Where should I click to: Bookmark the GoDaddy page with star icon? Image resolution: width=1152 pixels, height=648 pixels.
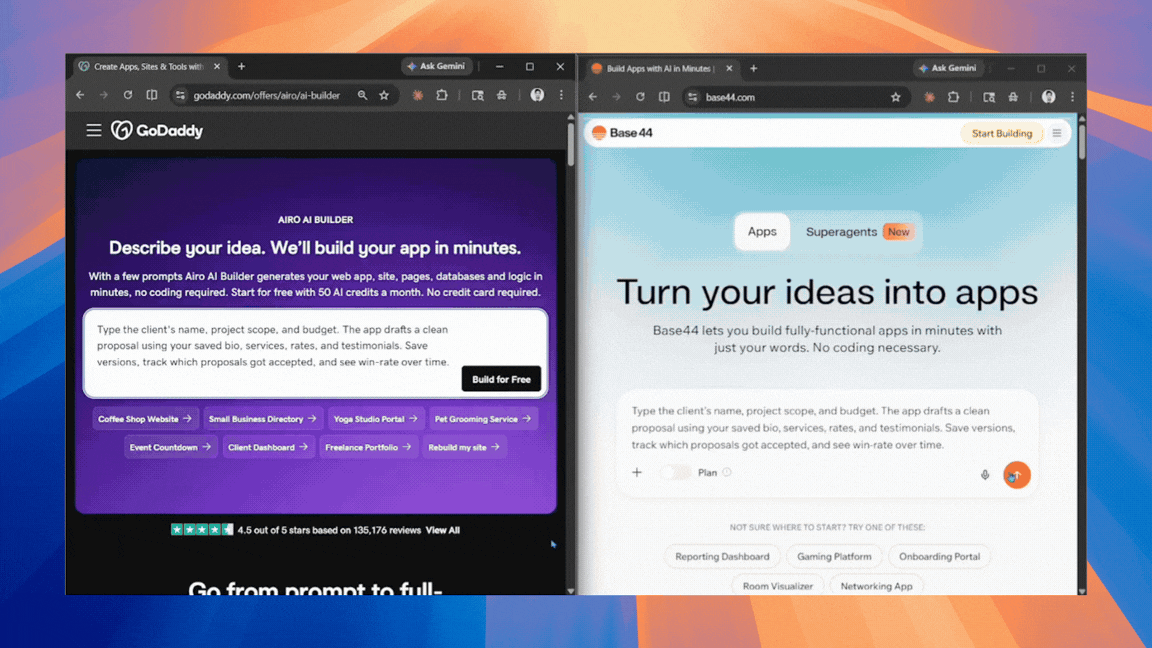(384, 96)
